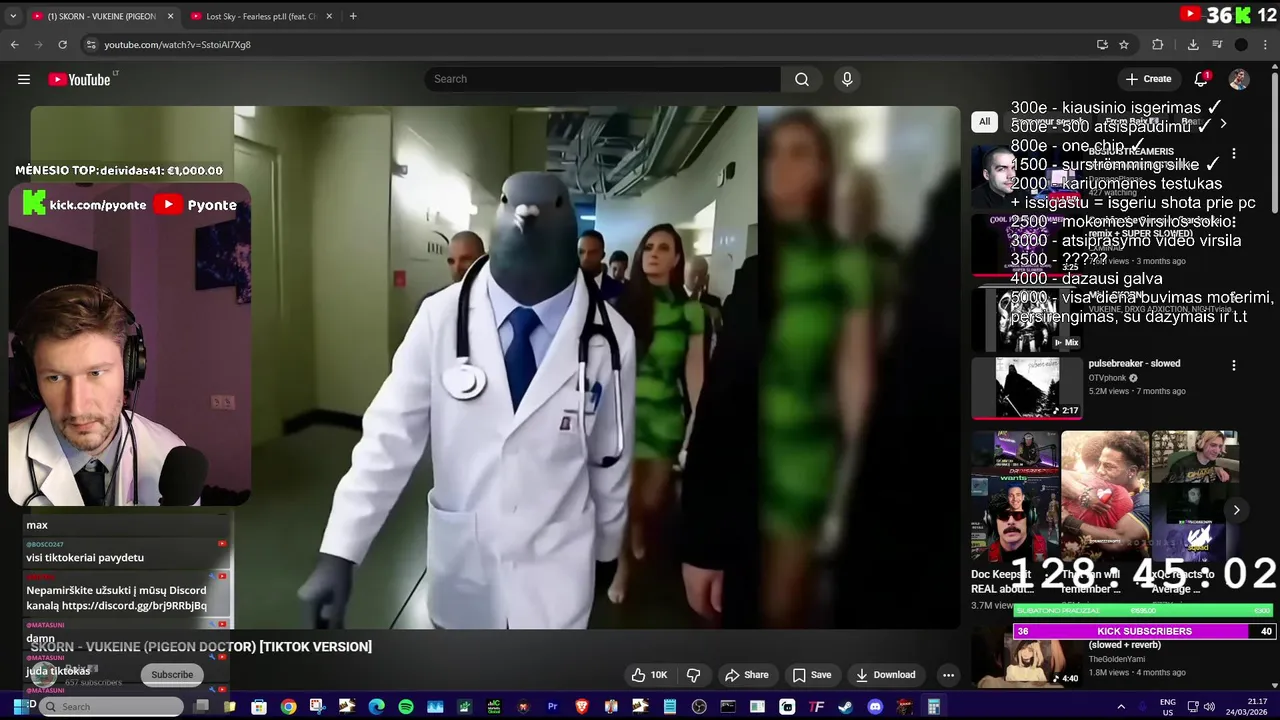Screen dimensions: 1280x720
Task: Open Premiere Pro from the taskbar
Action: coord(552,707)
